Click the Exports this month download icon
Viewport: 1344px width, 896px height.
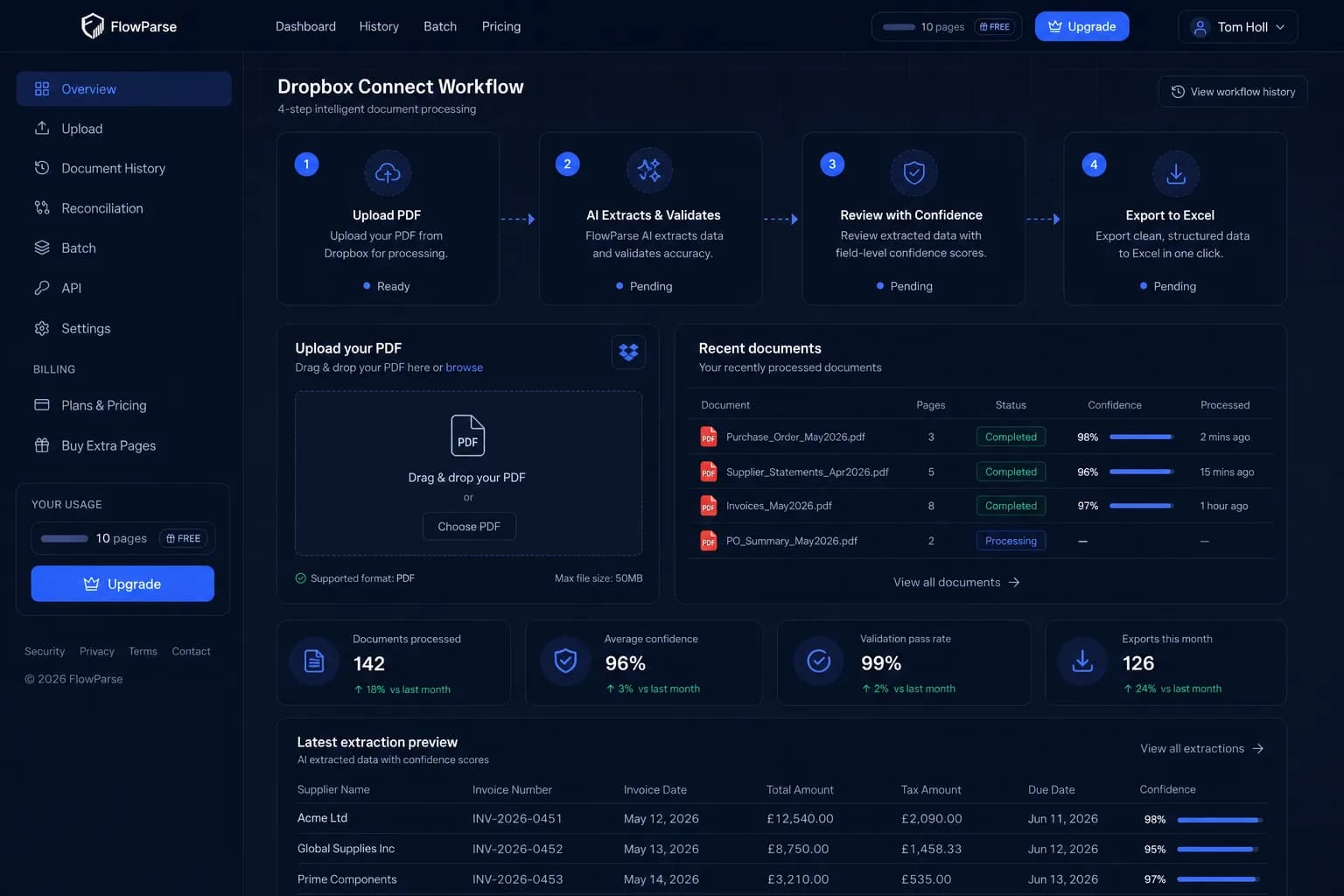point(1082,661)
